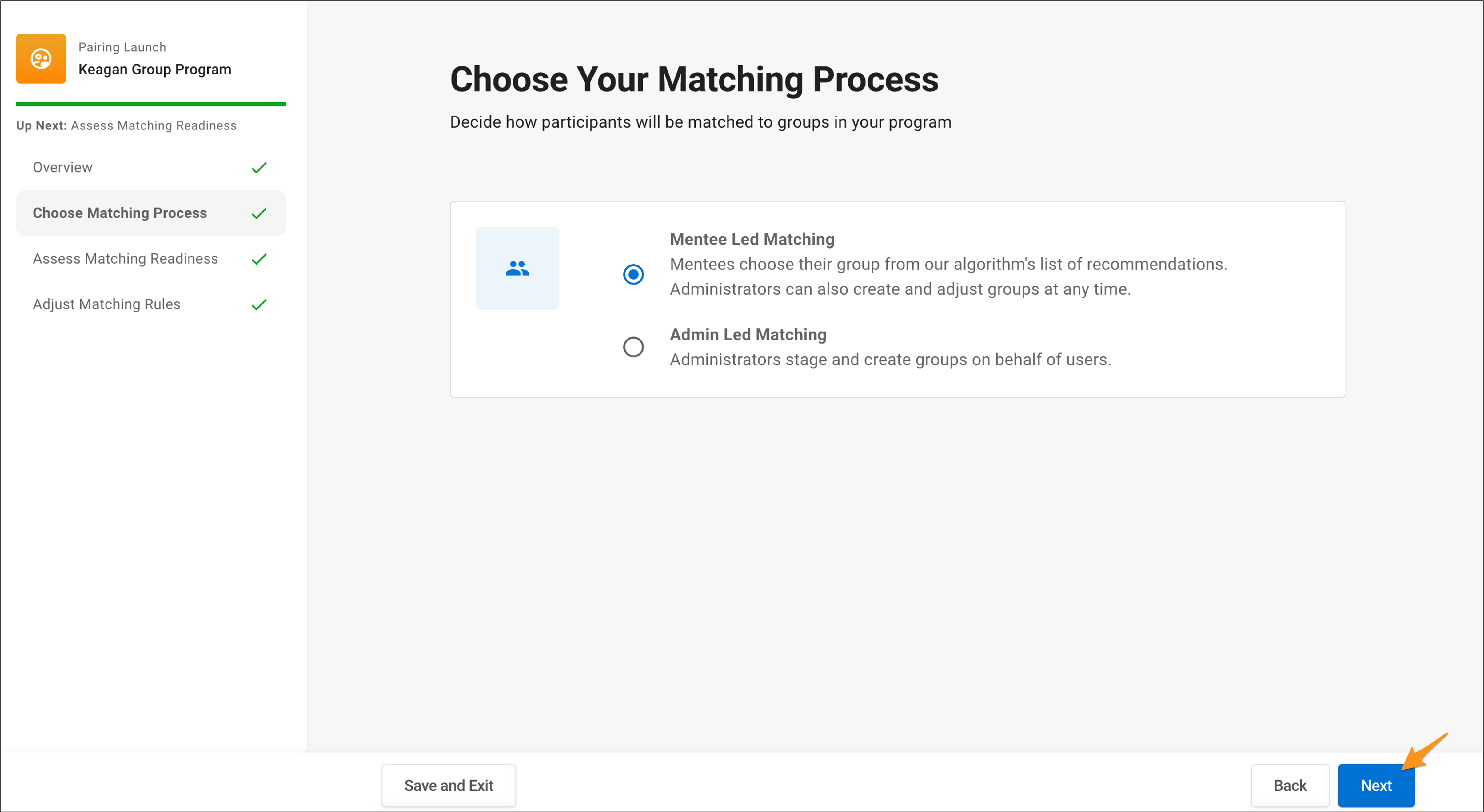Click the checkmark beside Adjust Matching Rules

click(x=259, y=304)
